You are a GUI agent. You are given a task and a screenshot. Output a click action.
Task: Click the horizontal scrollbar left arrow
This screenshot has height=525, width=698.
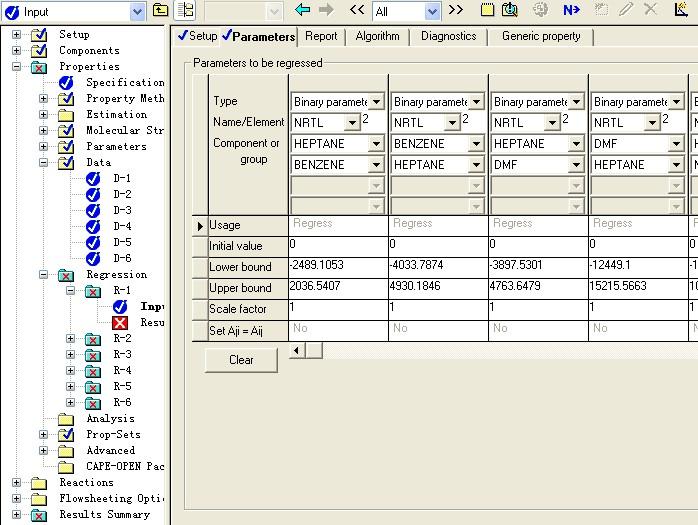coord(296,351)
